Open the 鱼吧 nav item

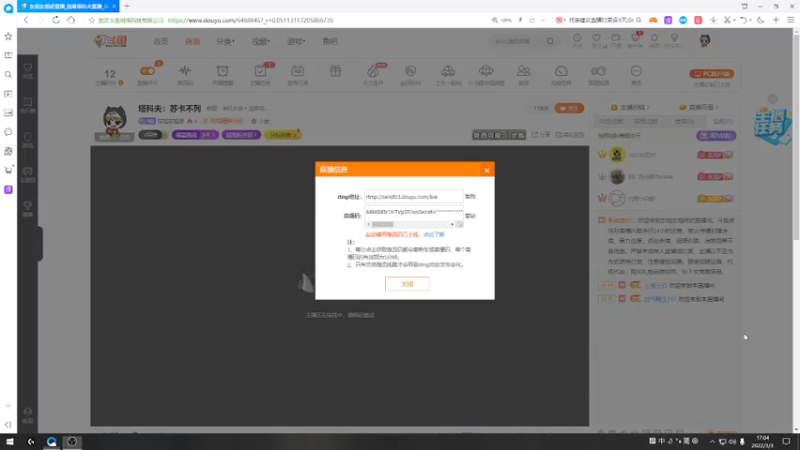330,41
